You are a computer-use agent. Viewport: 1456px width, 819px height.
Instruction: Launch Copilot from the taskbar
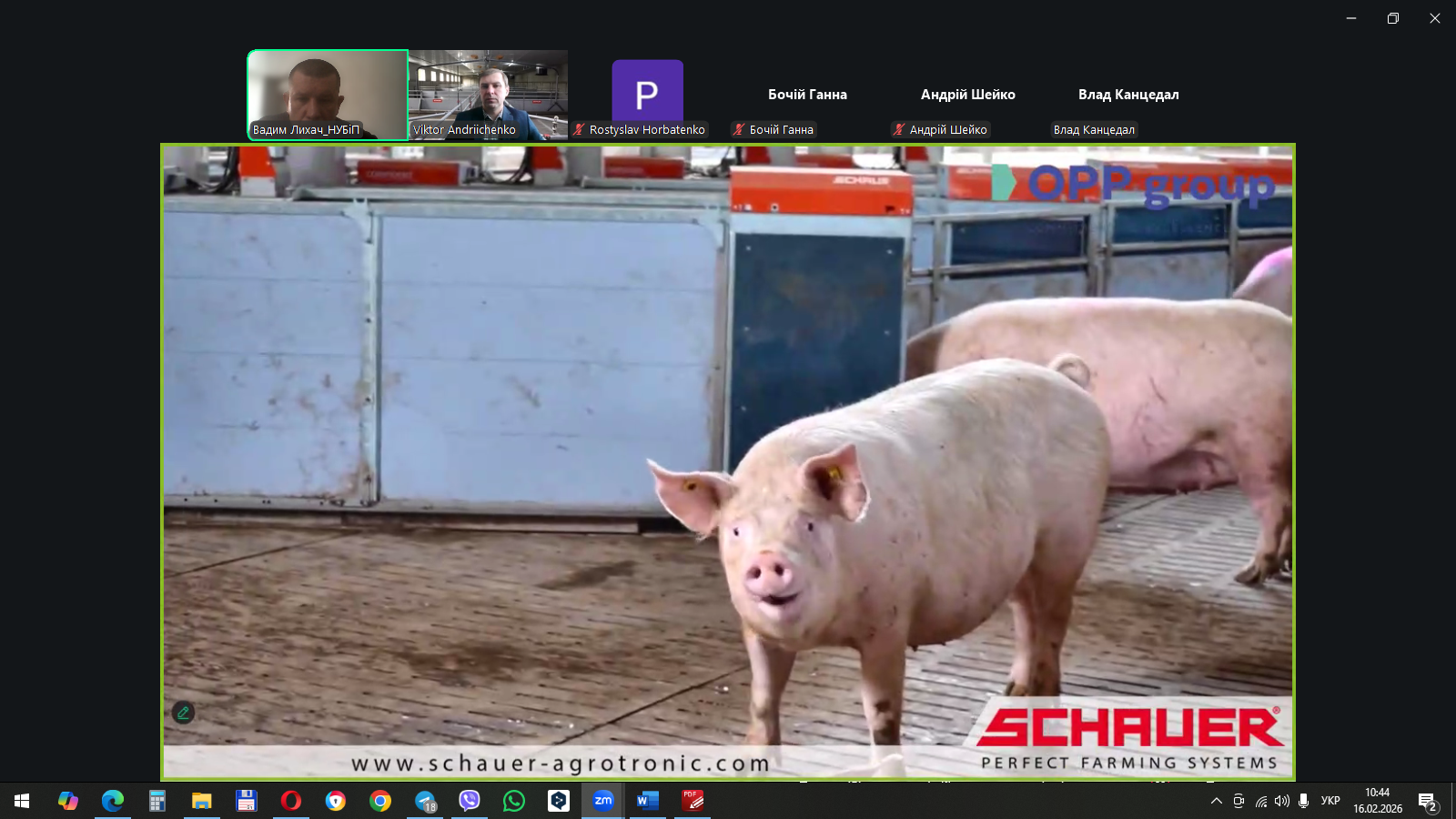[67, 801]
